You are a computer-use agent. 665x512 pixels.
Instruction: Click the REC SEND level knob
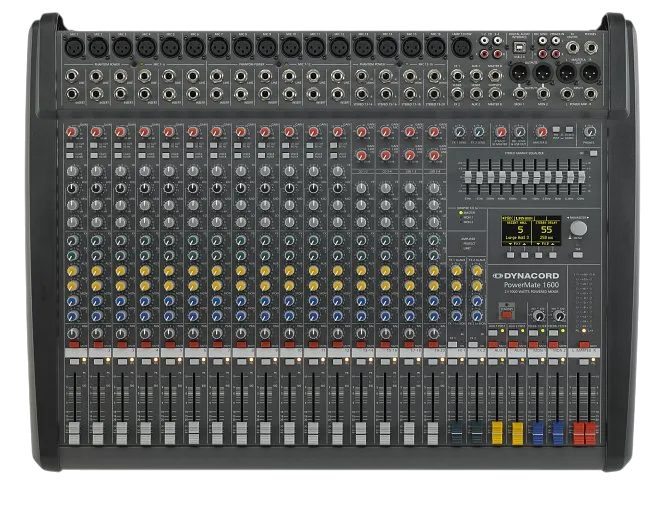tap(520, 131)
